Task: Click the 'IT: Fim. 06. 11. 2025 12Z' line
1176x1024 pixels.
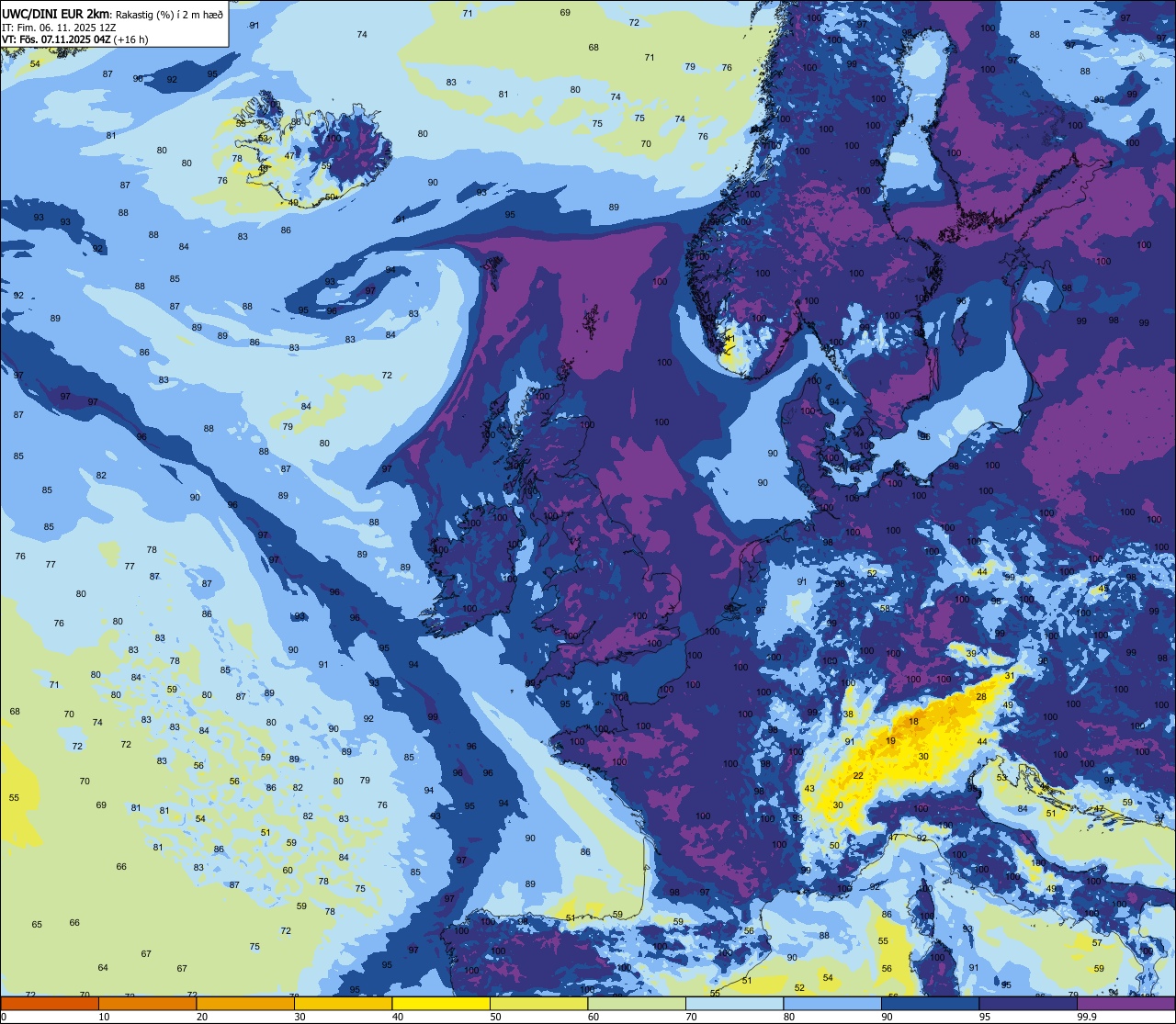Action: click(58, 27)
